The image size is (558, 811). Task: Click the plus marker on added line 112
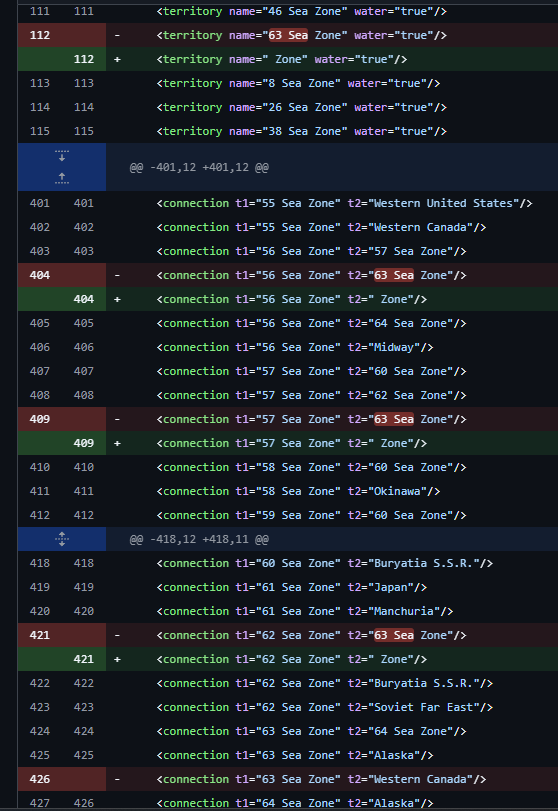[117, 59]
